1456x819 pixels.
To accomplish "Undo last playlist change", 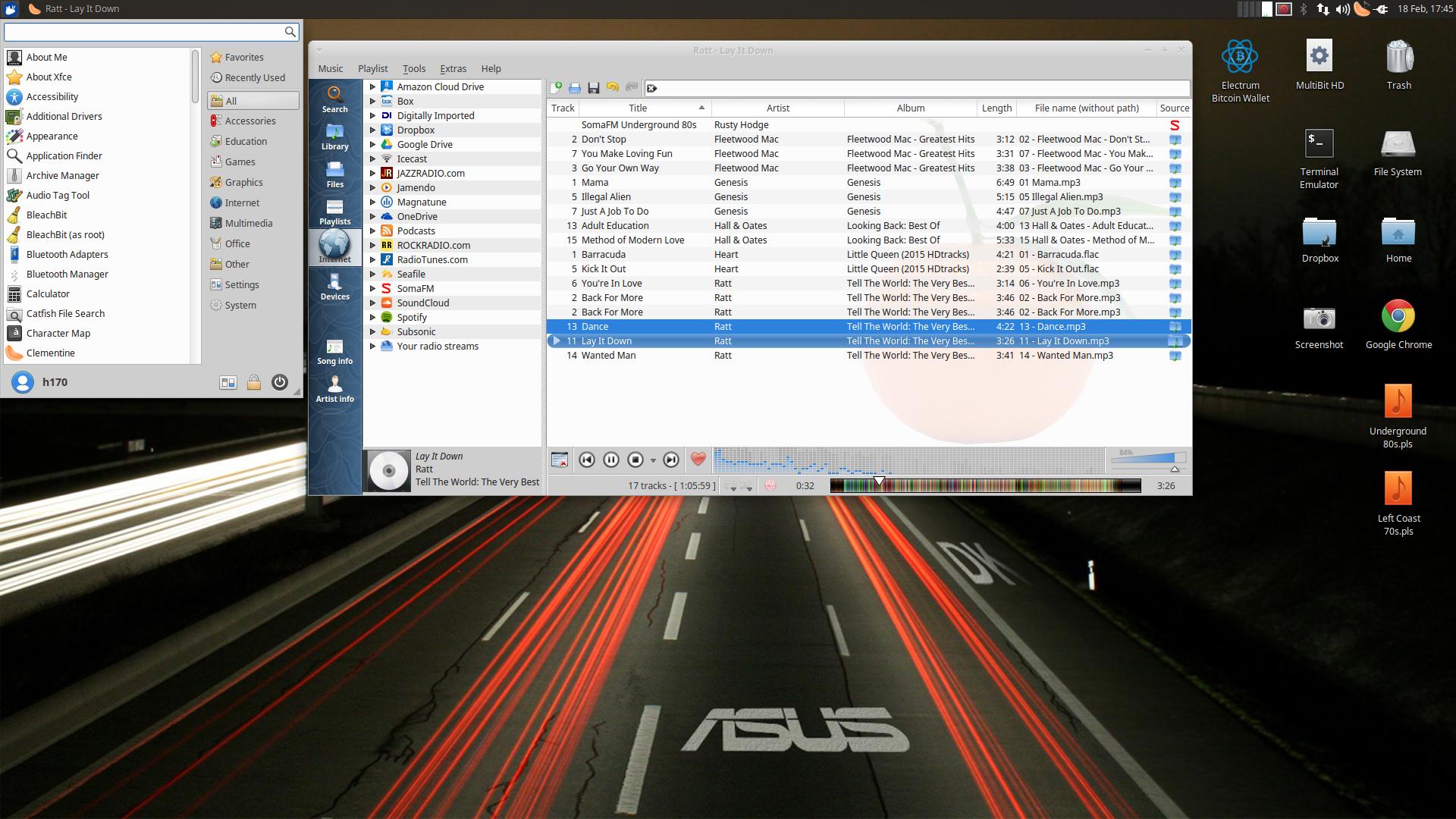I will pos(613,88).
